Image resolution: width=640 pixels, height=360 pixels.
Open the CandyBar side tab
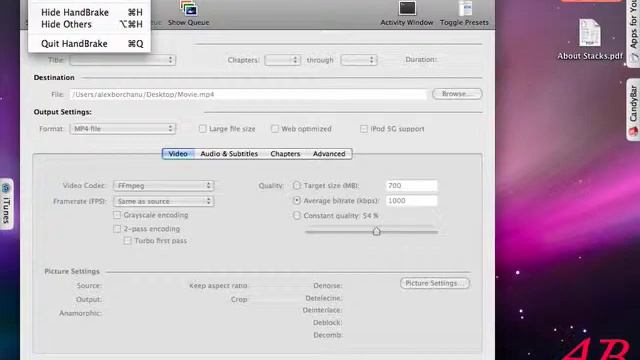(x=633, y=109)
